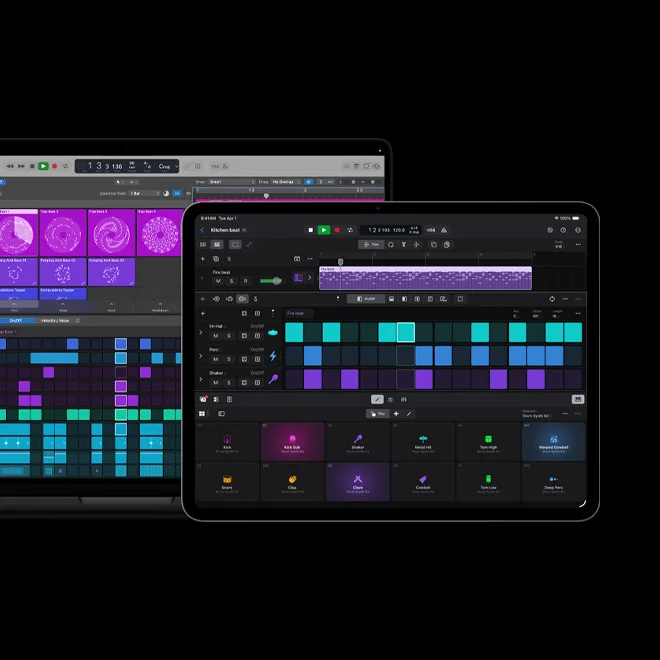Select the Loop tool on iPad toolbar
This screenshot has height=660, width=660.
pos(391,245)
